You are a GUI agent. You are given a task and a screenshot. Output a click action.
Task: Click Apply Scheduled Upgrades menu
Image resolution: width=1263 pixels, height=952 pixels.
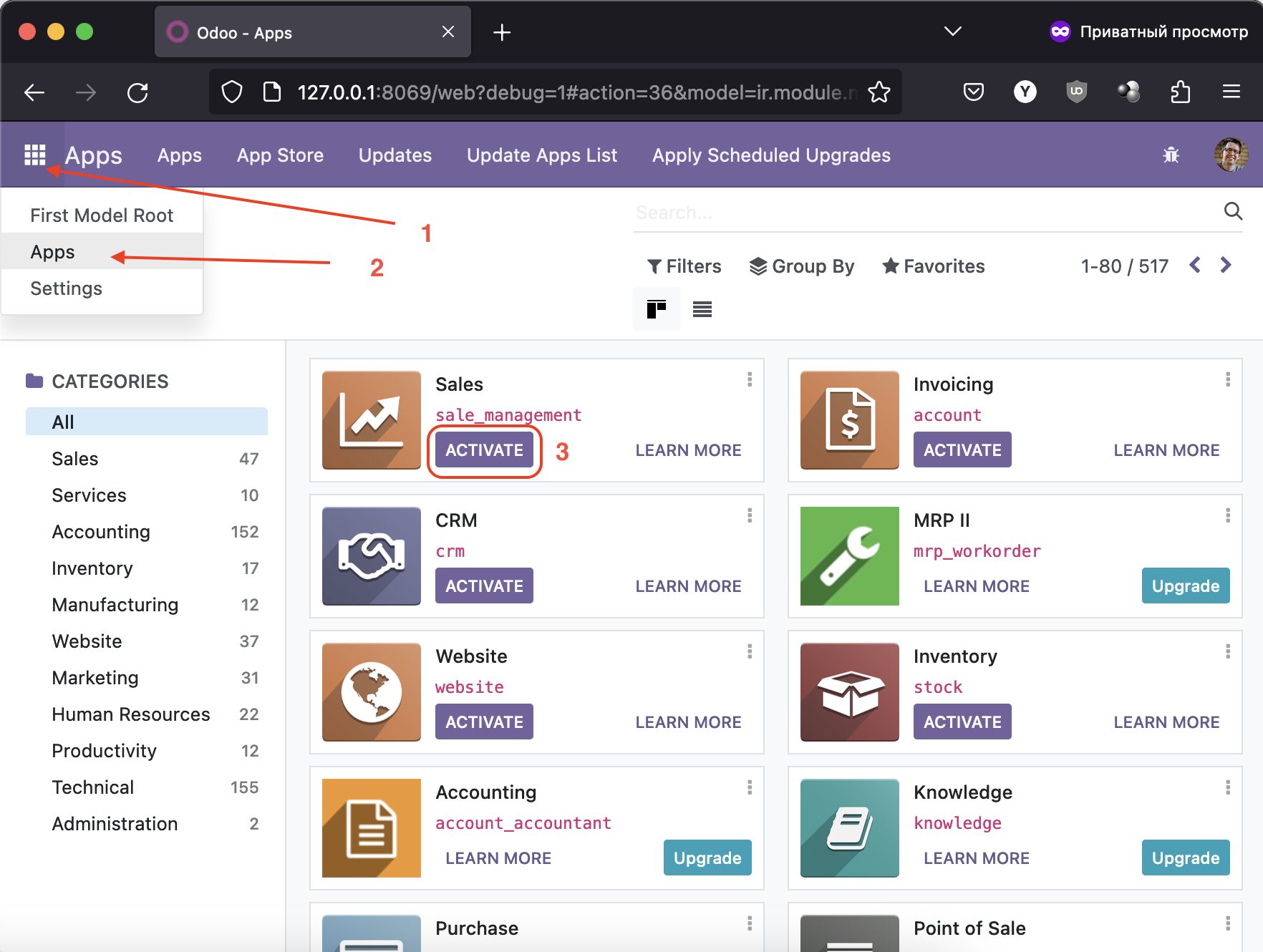(x=771, y=155)
